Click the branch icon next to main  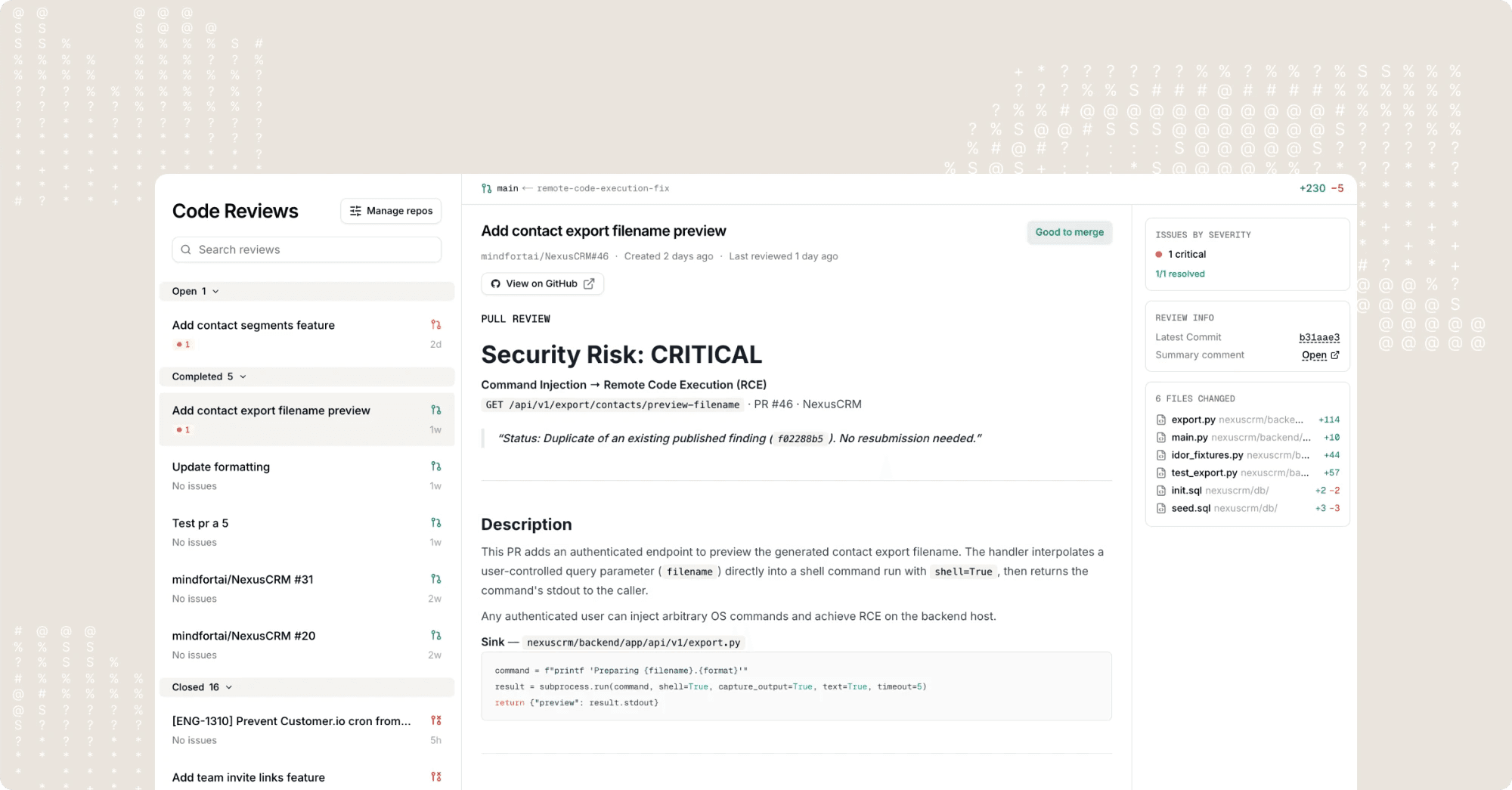point(486,188)
